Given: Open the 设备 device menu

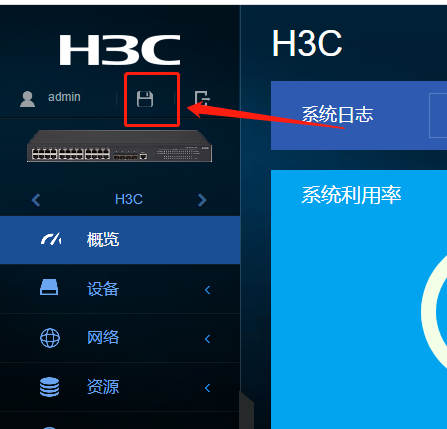Looking at the screenshot, I should (x=120, y=289).
